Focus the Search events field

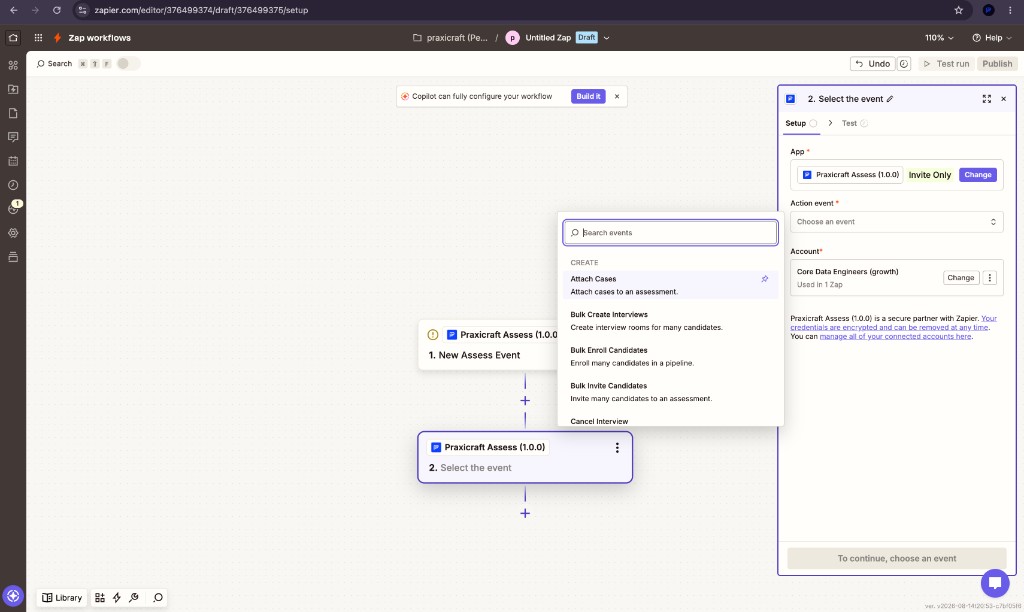[x=670, y=233]
